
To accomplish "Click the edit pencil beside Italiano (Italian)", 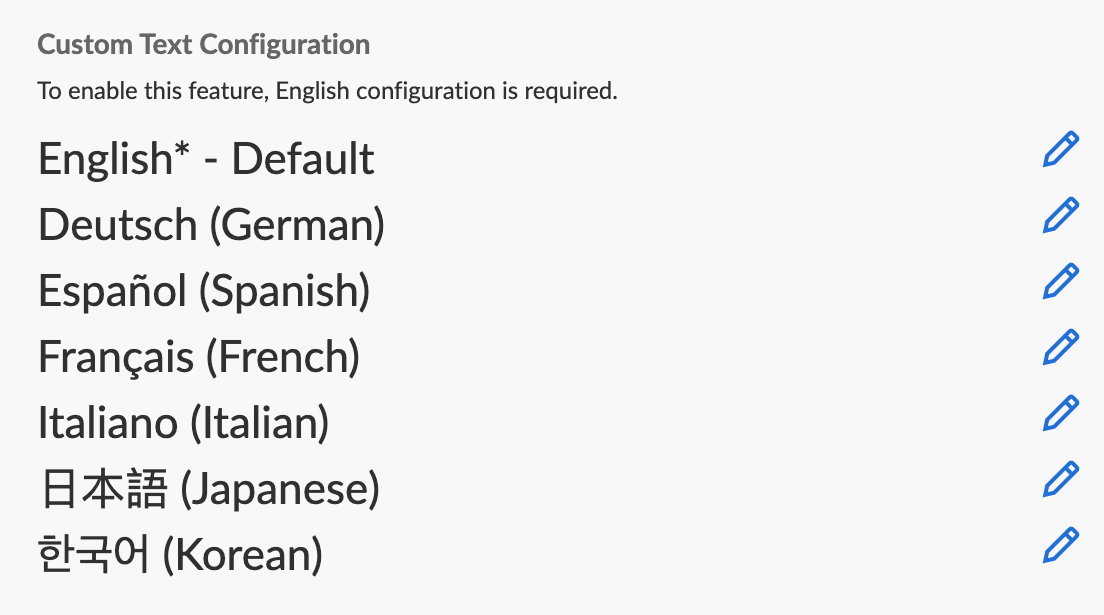I will pos(1061,413).
